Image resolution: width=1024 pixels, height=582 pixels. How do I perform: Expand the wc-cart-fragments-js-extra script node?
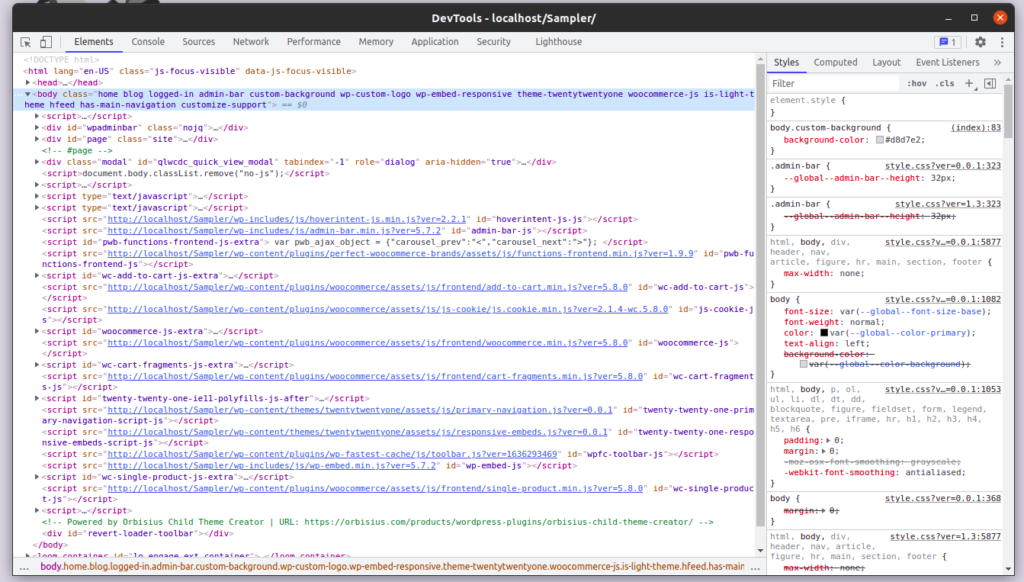(37, 365)
